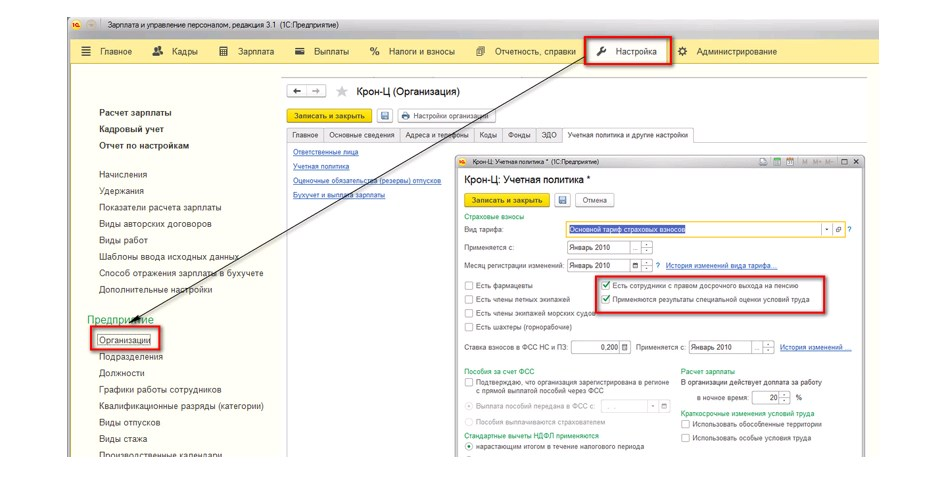Add Крон-Ц organization to favorites star
Viewport: 929px width, 501px height.
click(x=341, y=92)
